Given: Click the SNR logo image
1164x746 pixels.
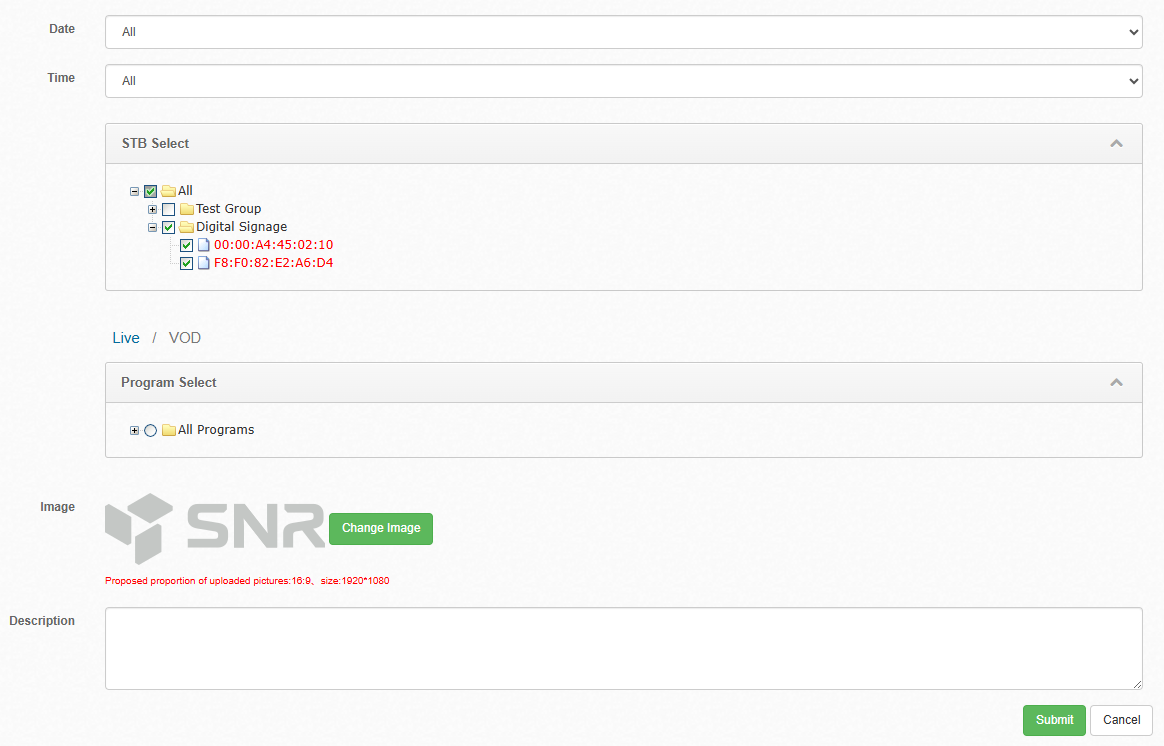Looking at the screenshot, I should tap(215, 528).
